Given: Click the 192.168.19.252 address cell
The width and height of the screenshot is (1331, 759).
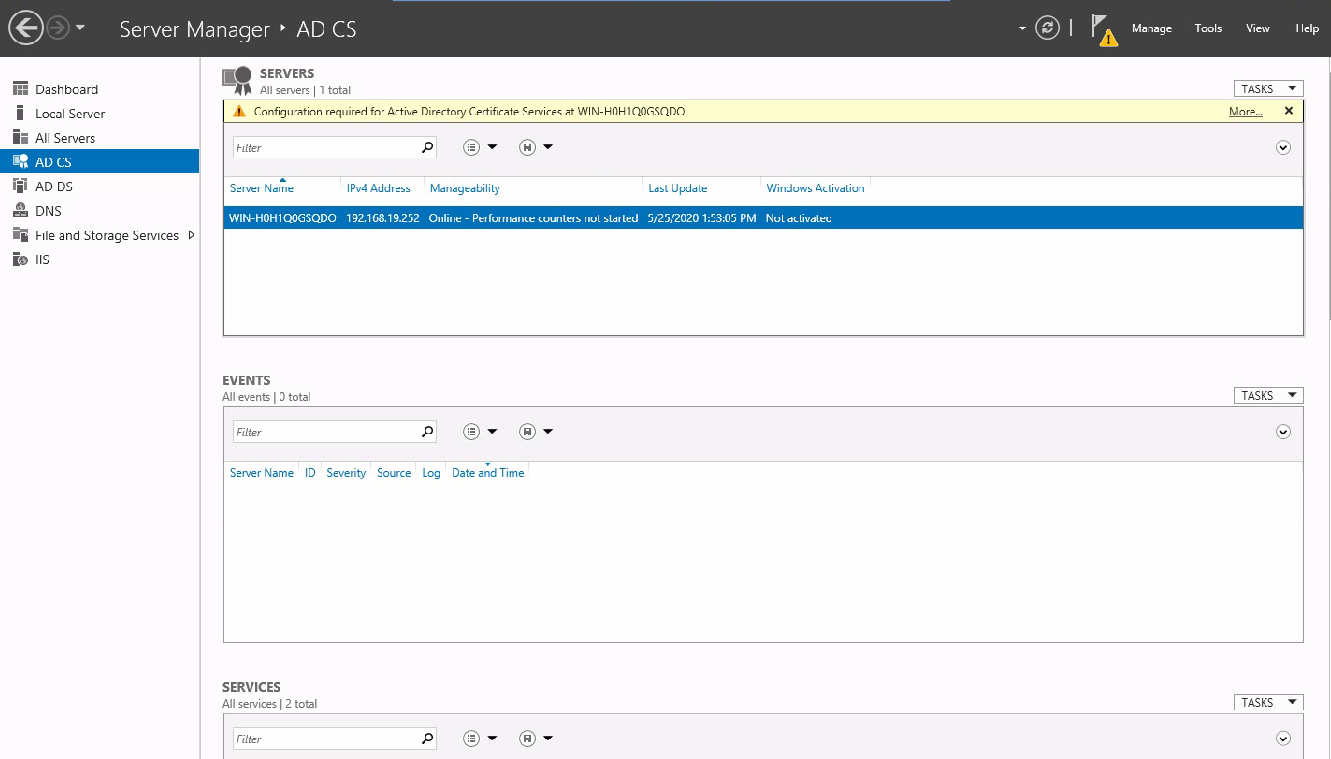Looking at the screenshot, I should coord(383,218).
